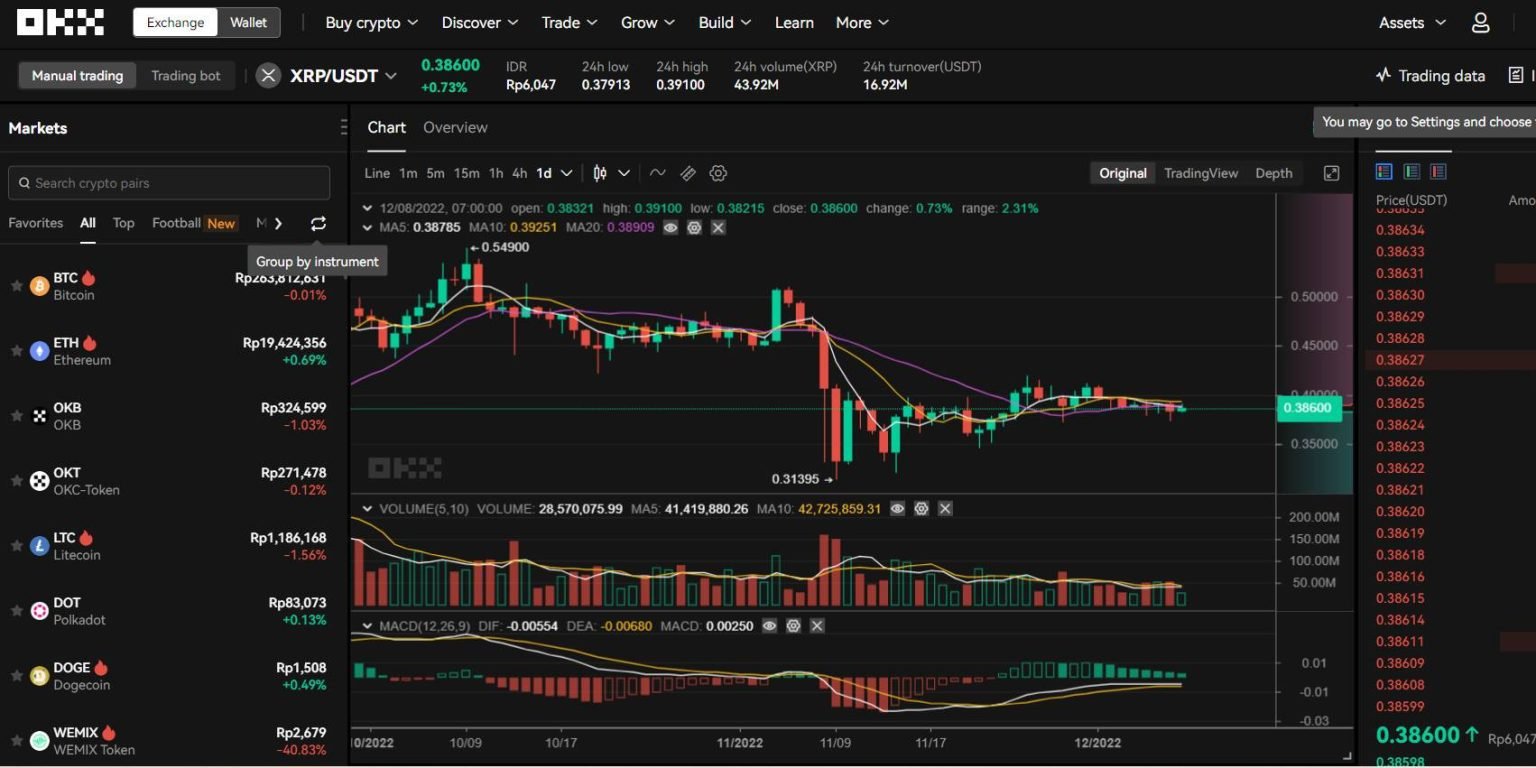Switch to the Overview tab
Screen dimensions: 1536x768
point(455,127)
